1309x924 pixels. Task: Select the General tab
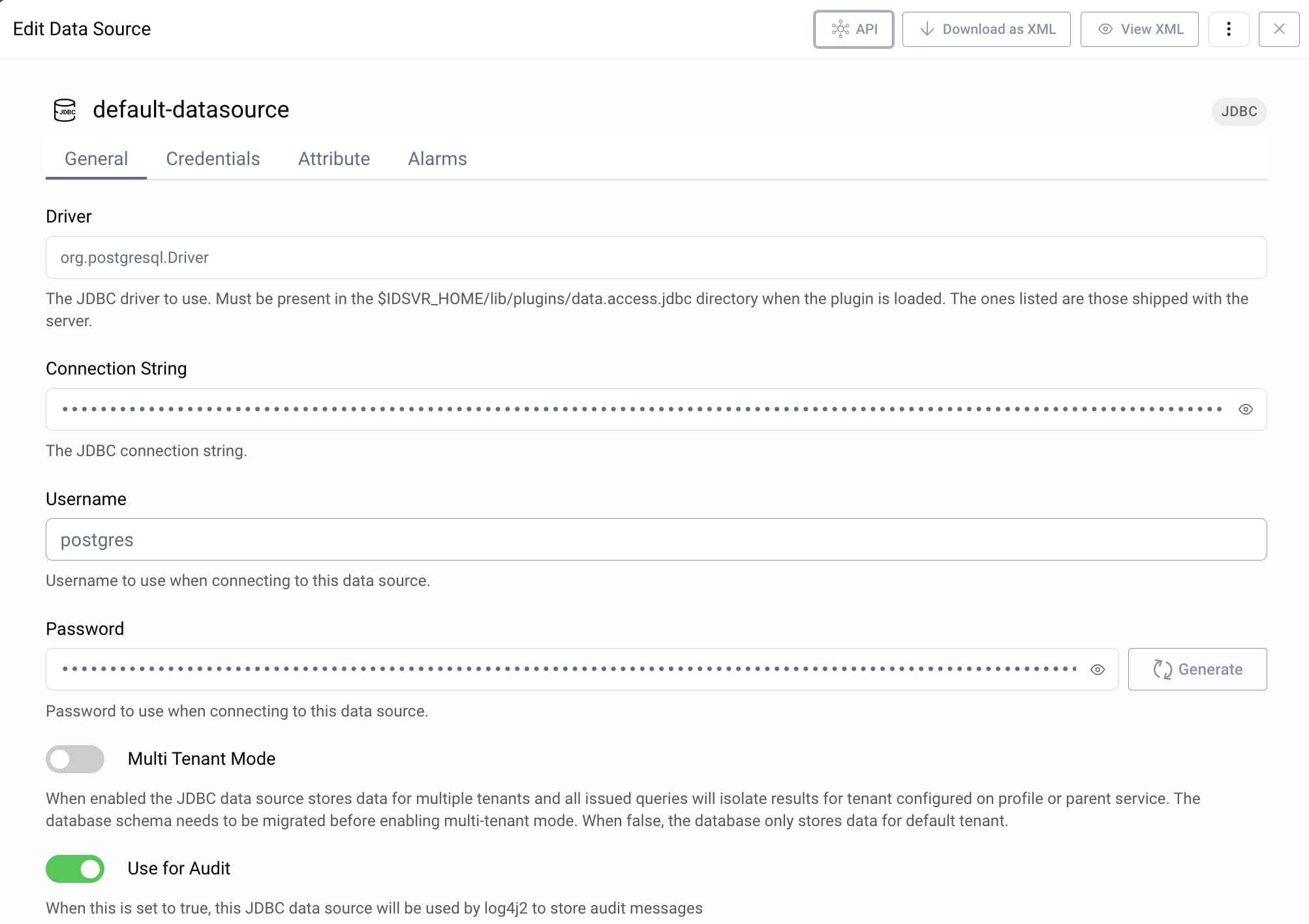click(x=96, y=159)
